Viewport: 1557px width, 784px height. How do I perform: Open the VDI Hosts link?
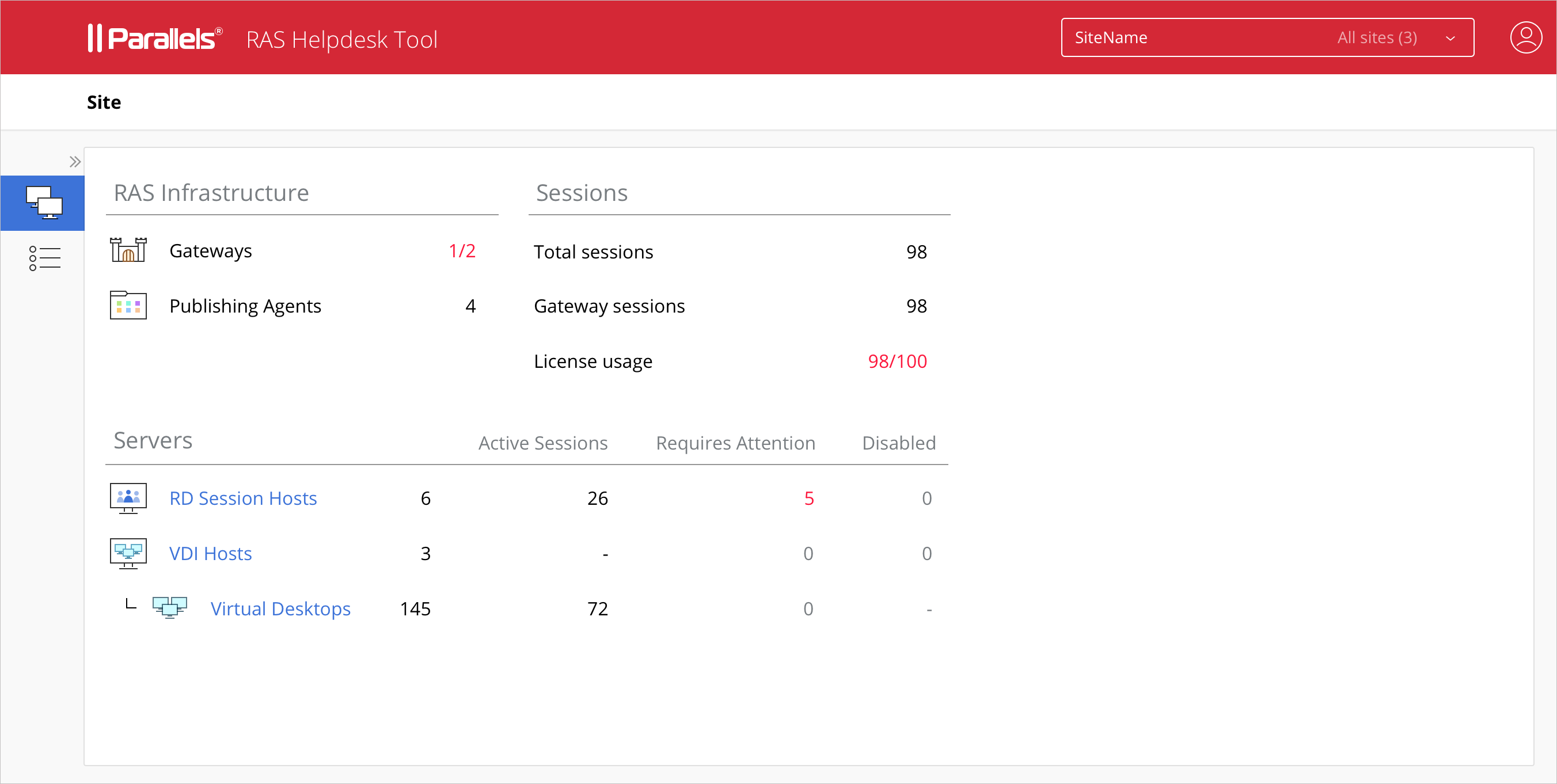click(210, 553)
